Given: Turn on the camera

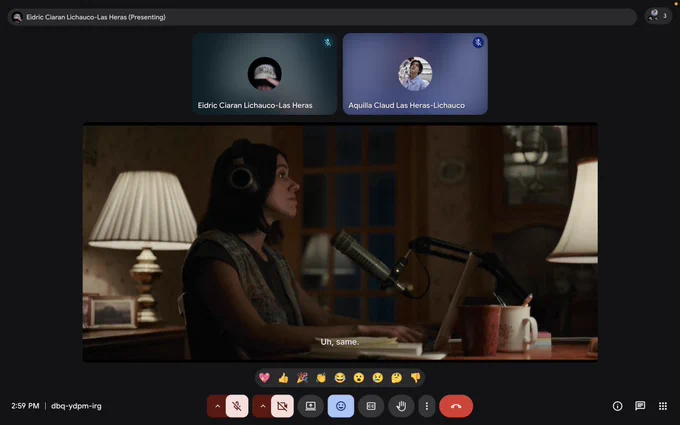Looking at the screenshot, I should 282,406.
